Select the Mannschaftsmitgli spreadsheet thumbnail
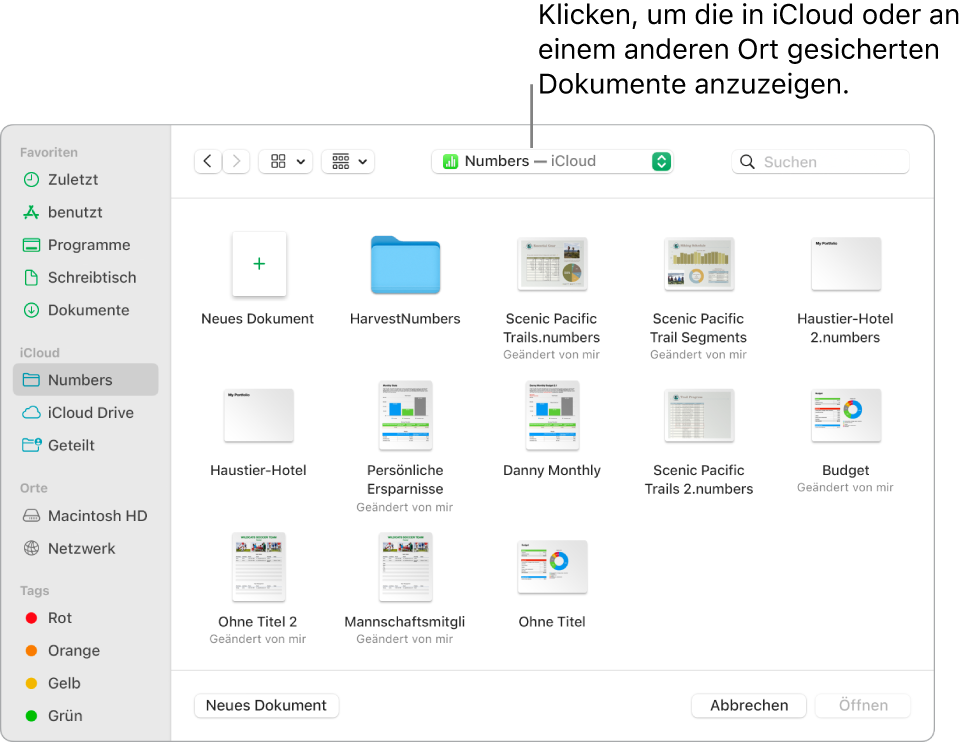975x742 pixels. tap(405, 567)
